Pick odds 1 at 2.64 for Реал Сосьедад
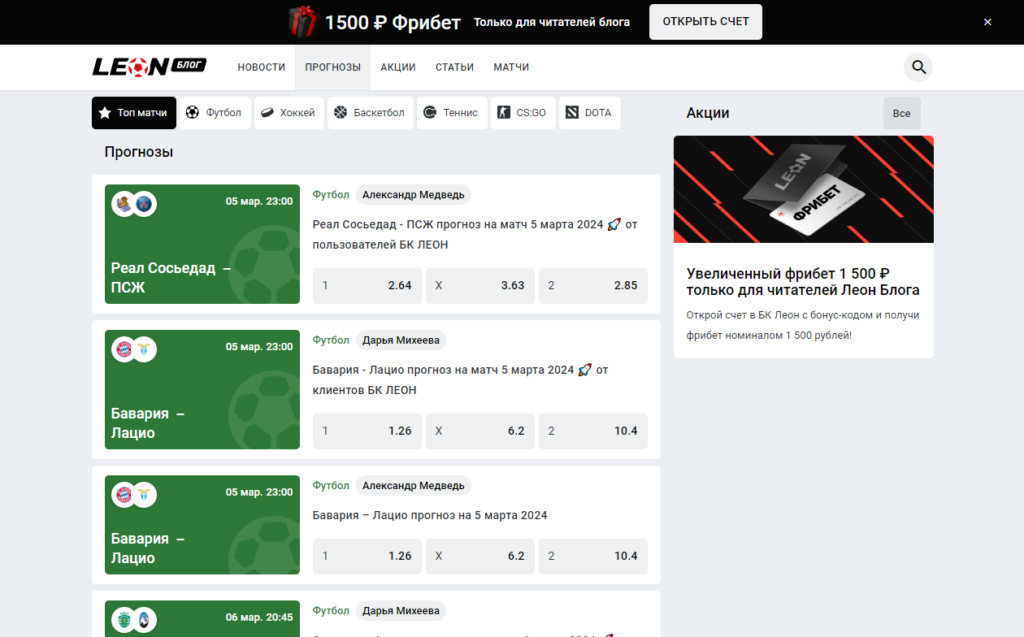 pos(367,286)
